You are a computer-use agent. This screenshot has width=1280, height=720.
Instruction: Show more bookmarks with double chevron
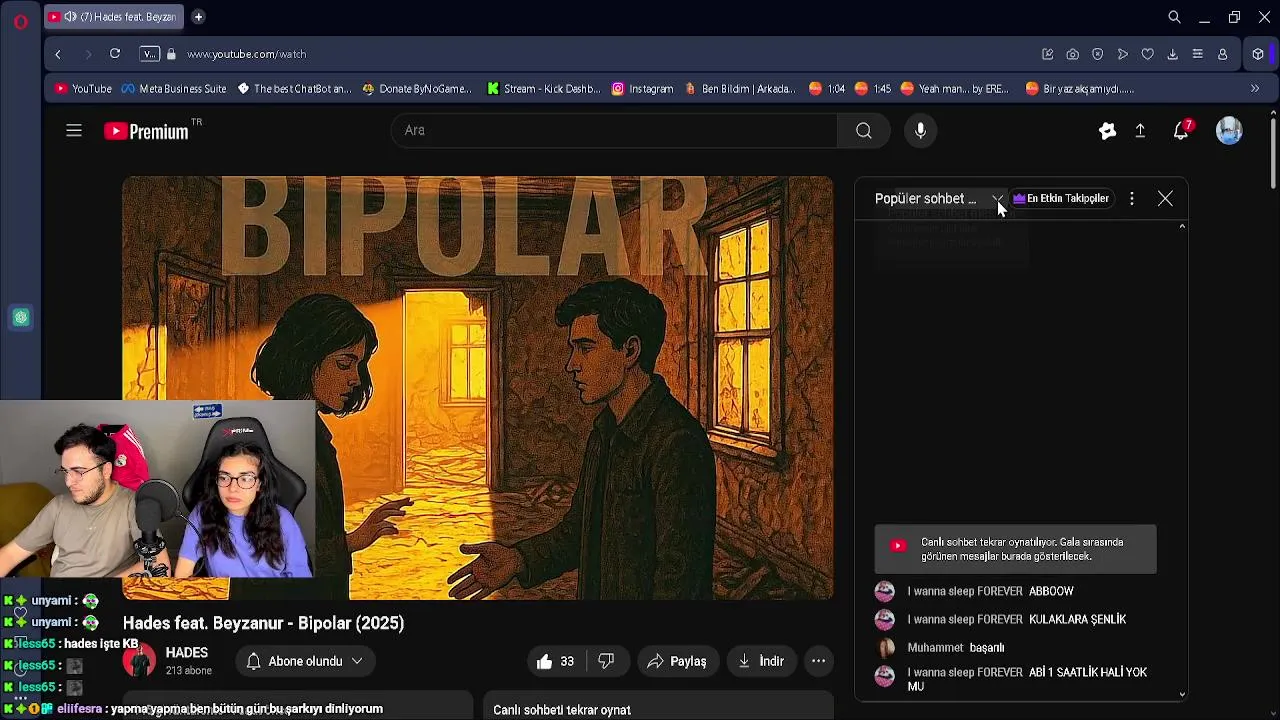pyautogui.click(x=1255, y=88)
